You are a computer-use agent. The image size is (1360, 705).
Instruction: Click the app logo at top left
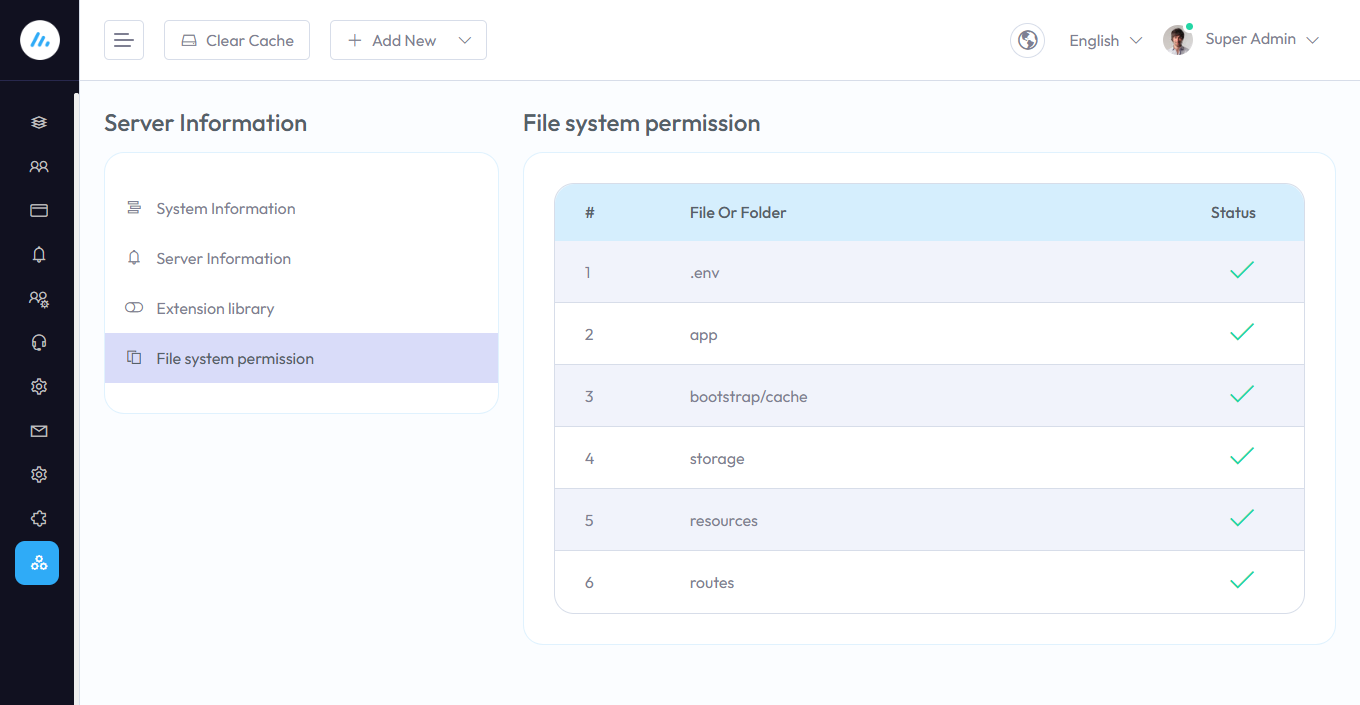pyautogui.click(x=40, y=40)
